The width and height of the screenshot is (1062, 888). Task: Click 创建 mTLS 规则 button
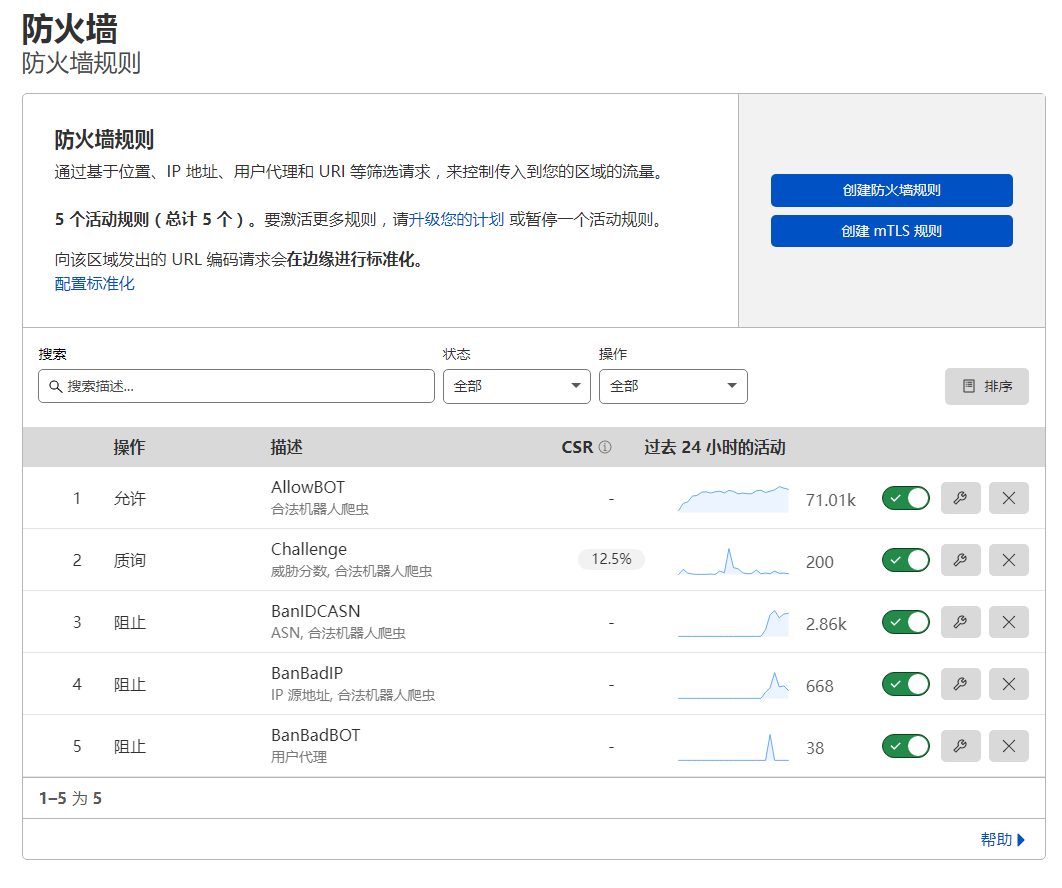pos(891,231)
